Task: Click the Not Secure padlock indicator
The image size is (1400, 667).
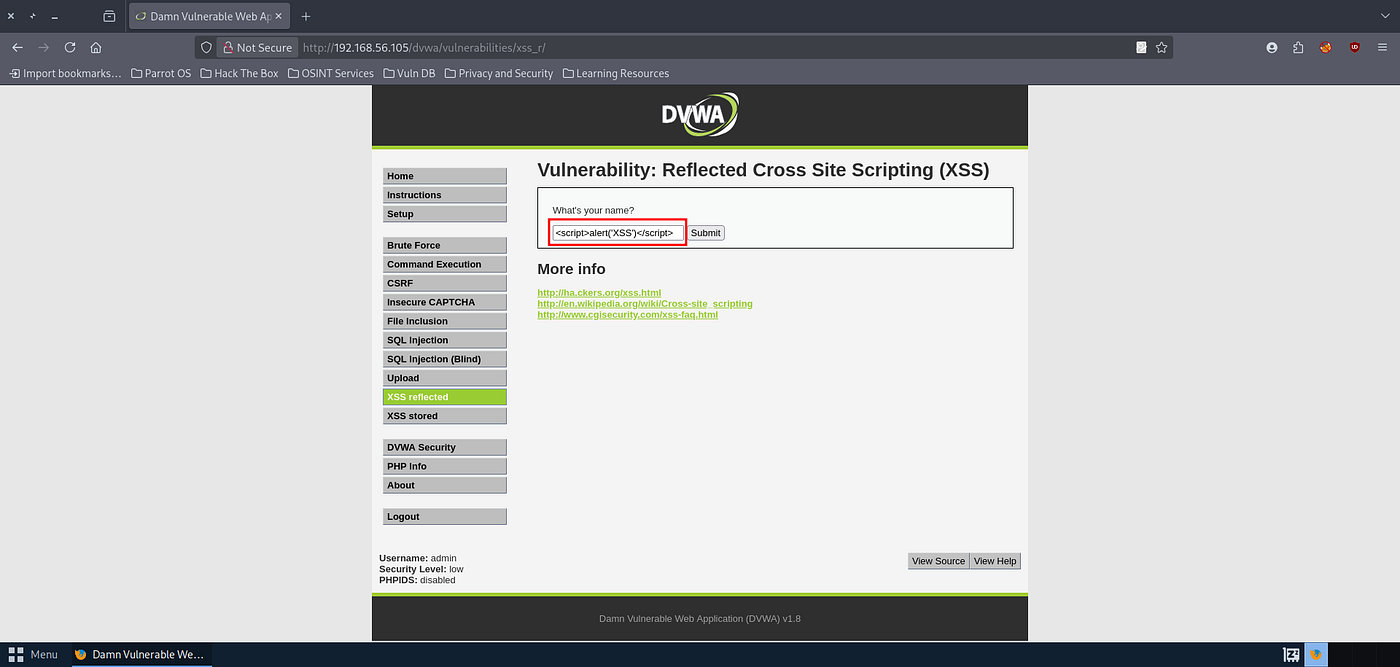Action: 258,47
